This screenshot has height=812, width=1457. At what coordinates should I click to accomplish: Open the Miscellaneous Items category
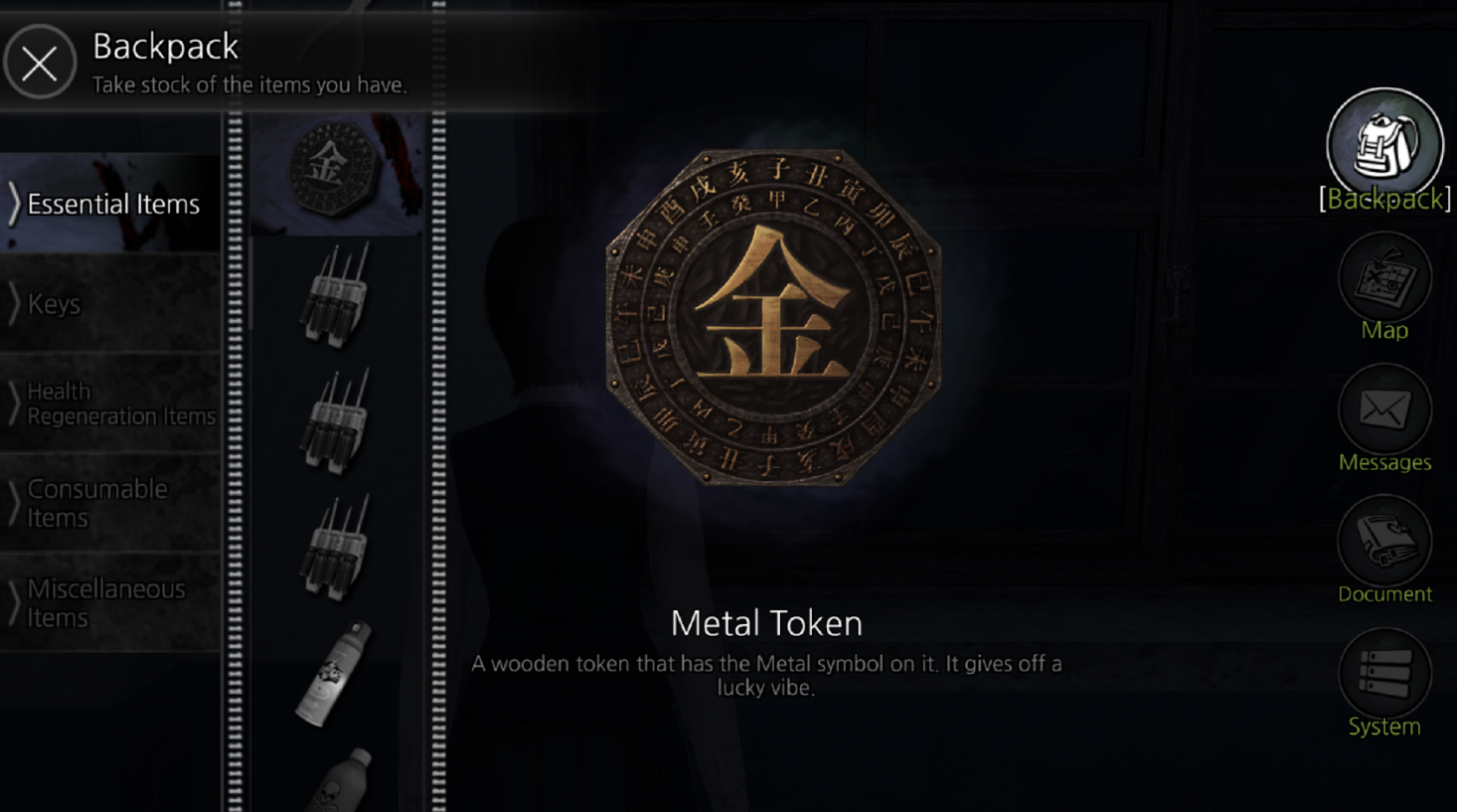point(110,602)
